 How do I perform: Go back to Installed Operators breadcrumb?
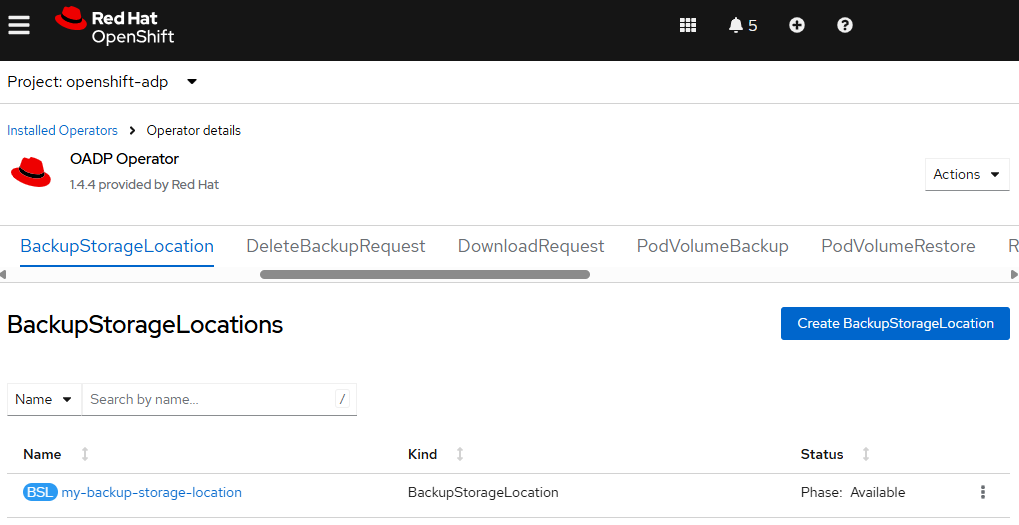click(x=62, y=130)
